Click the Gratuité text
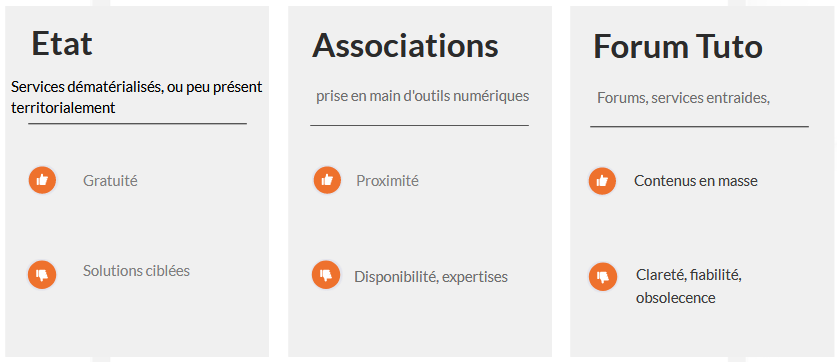Image resolution: width=837 pixels, height=362 pixels. tap(110, 181)
